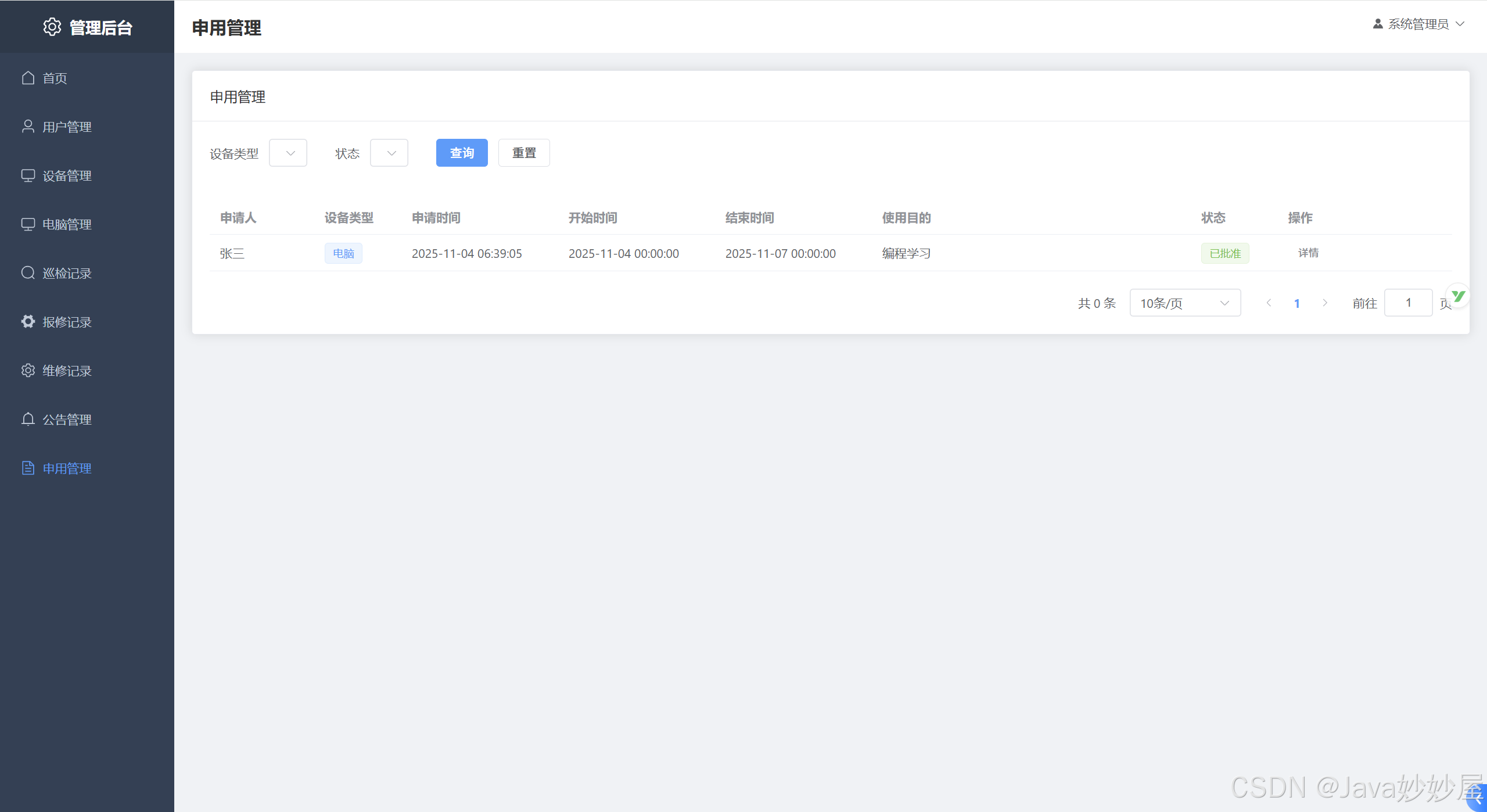Click the monitor icon beside 电脑管理
The width and height of the screenshot is (1487, 812).
tap(28, 224)
